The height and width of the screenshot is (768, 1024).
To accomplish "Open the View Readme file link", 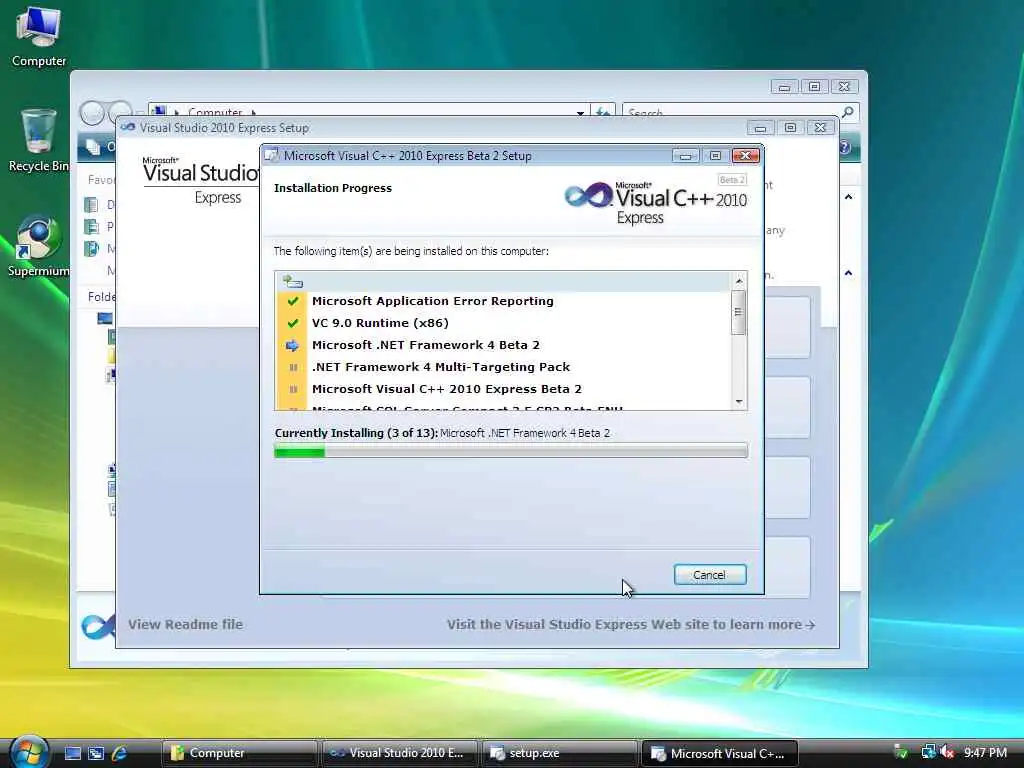I will pos(185,624).
